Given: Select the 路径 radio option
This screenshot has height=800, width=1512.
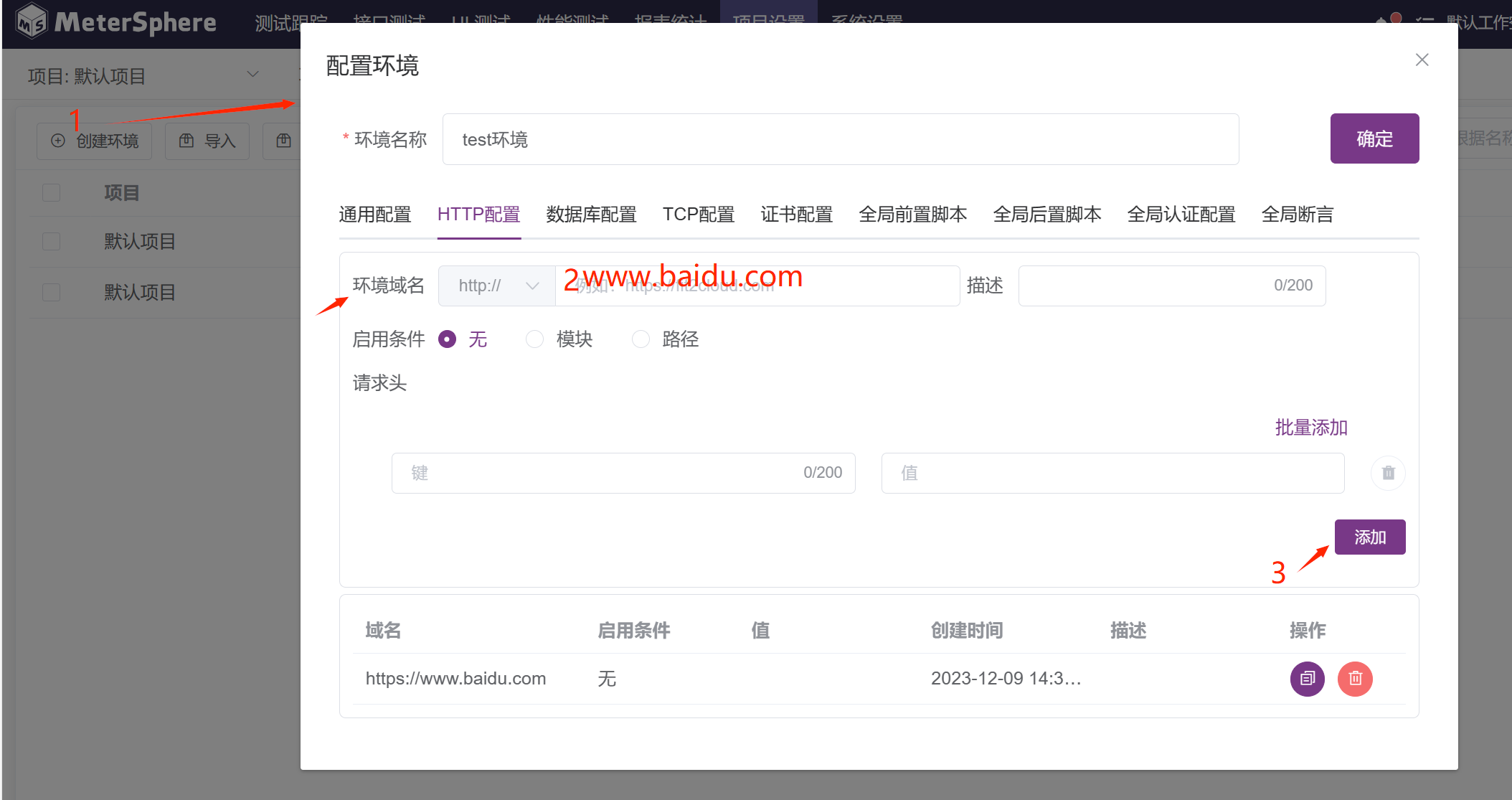Looking at the screenshot, I should pyautogui.click(x=641, y=339).
